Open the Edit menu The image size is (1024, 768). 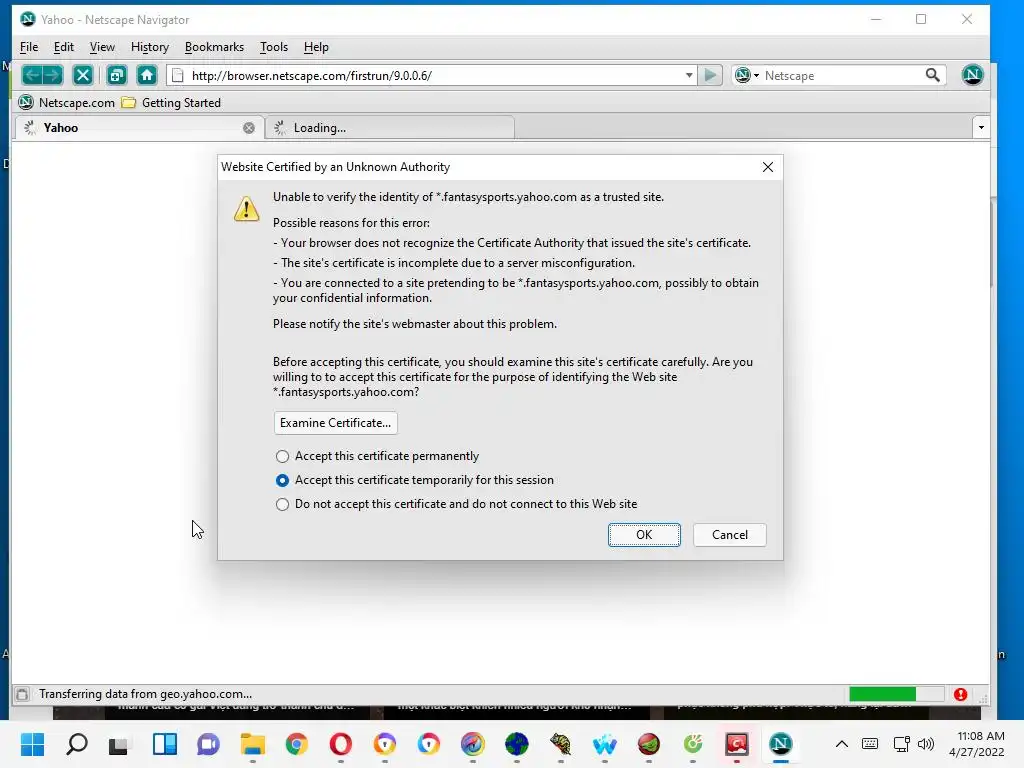coord(63,47)
